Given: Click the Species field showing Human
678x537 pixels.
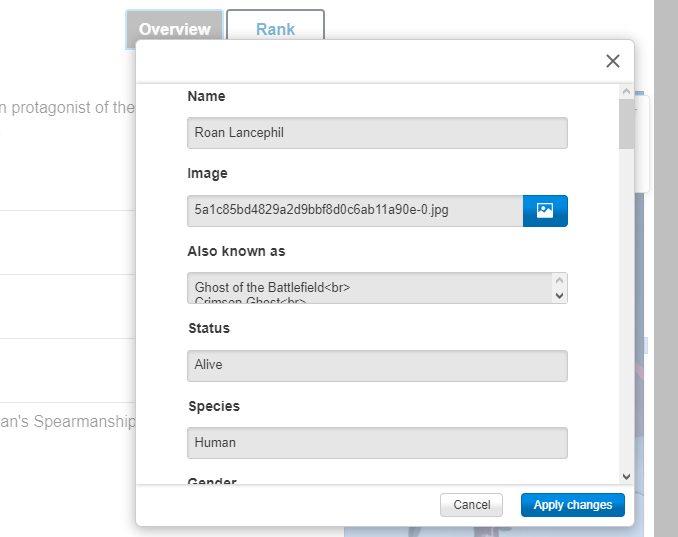Looking at the screenshot, I should [377, 443].
